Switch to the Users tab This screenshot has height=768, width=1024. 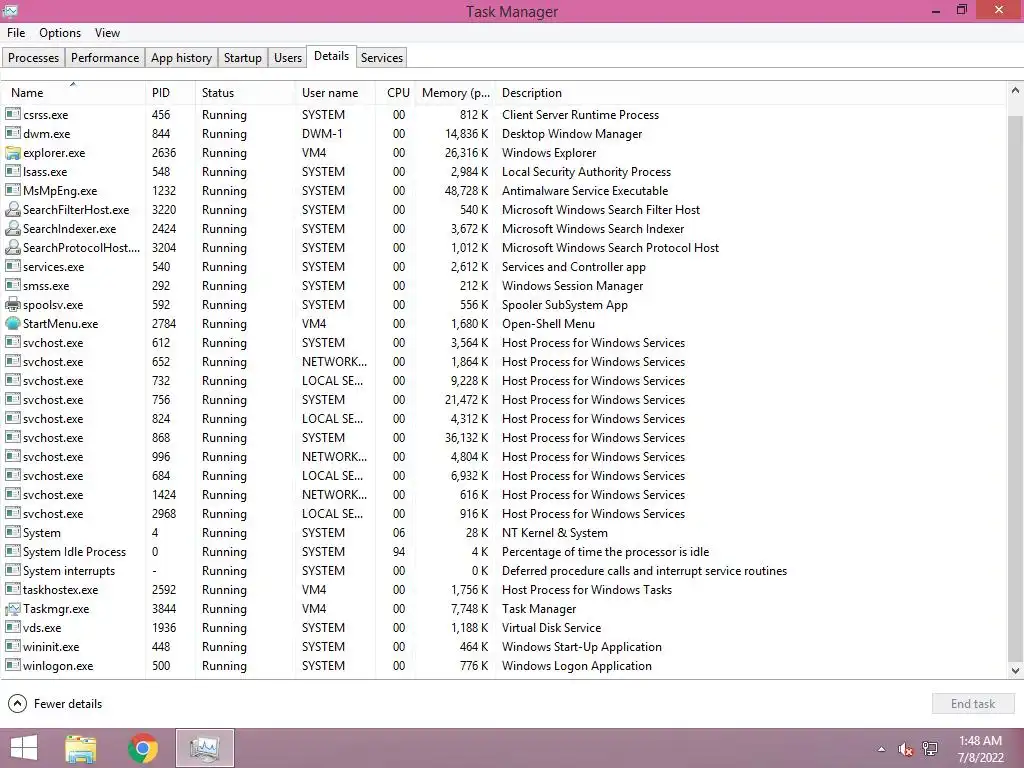(x=287, y=57)
